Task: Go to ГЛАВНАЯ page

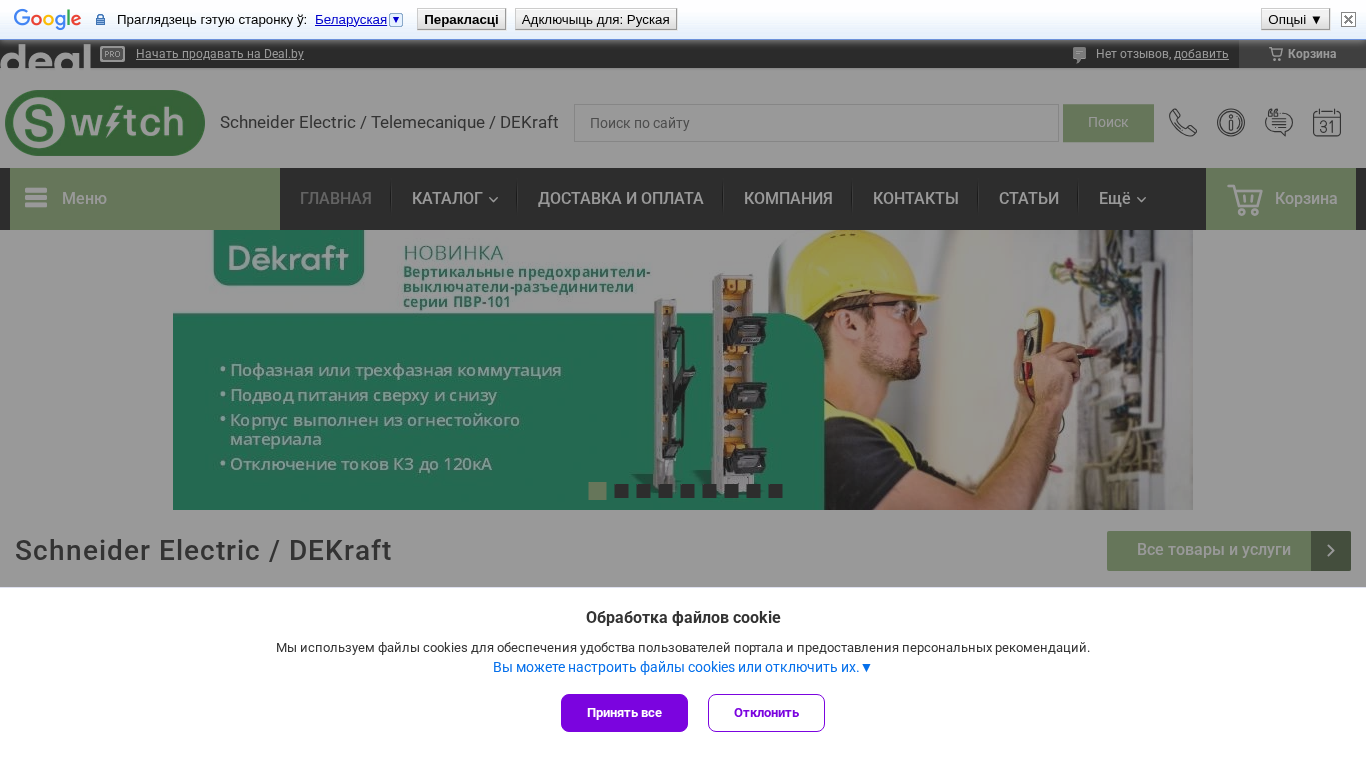Action: click(336, 199)
